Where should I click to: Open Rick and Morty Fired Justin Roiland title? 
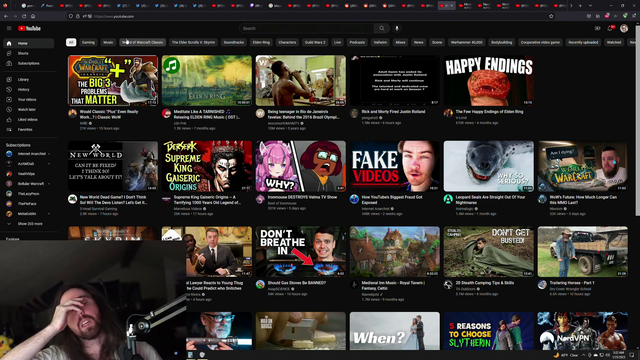[393, 111]
